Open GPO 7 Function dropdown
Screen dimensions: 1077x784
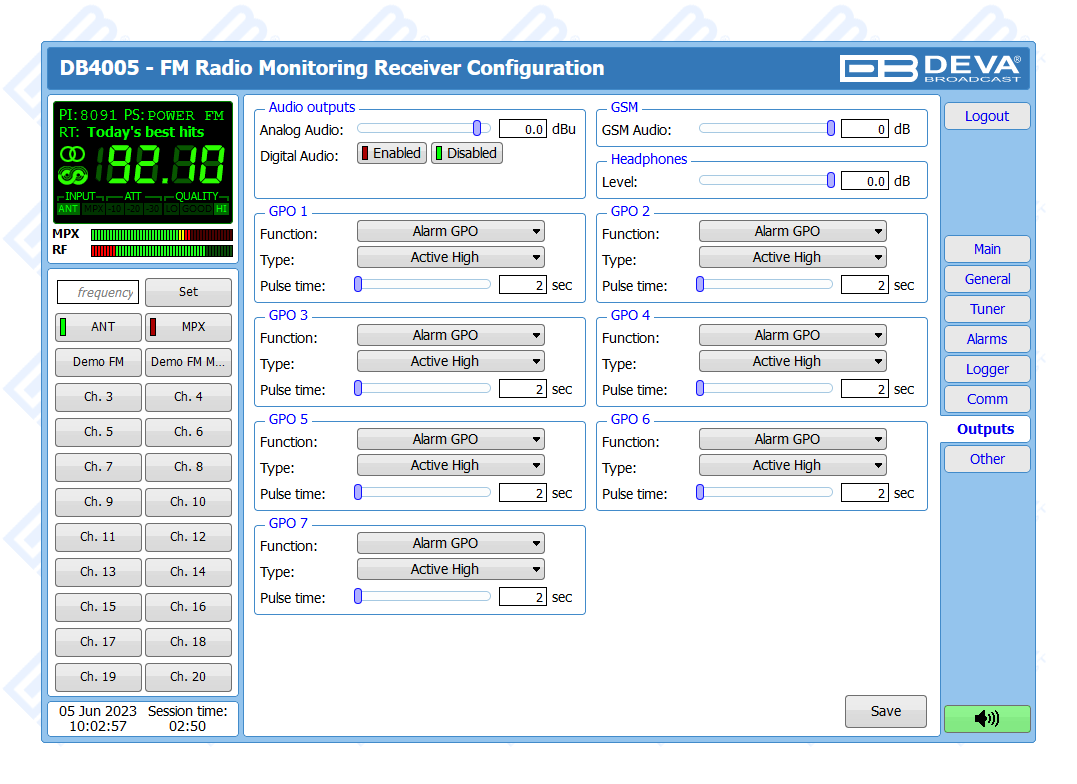450,543
